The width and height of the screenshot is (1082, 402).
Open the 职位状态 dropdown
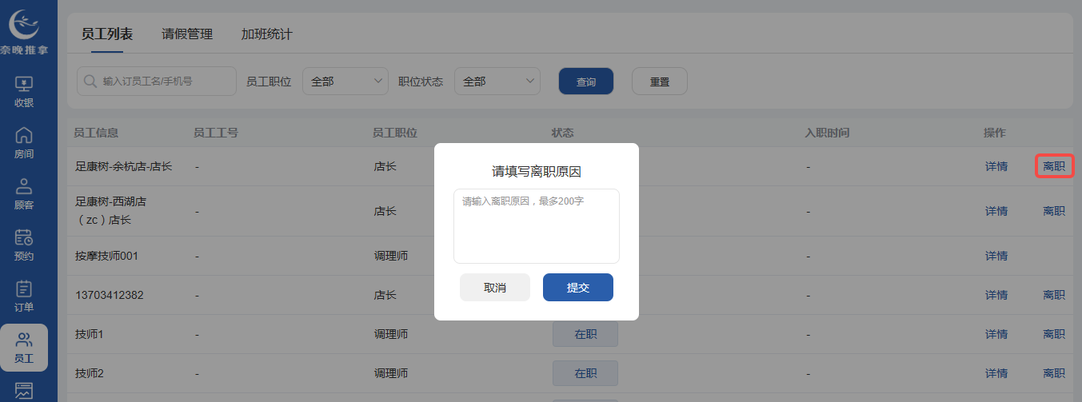coord(497,81)
